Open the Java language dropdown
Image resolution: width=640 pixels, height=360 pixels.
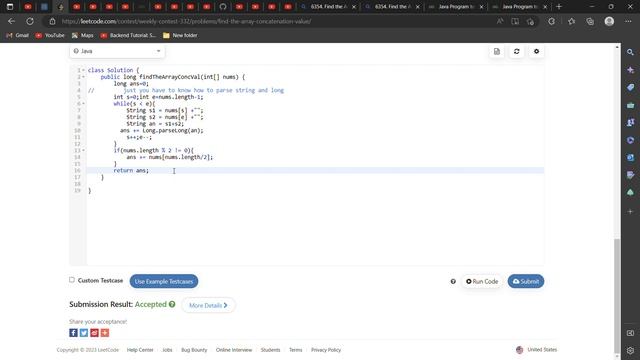point(117,51)
